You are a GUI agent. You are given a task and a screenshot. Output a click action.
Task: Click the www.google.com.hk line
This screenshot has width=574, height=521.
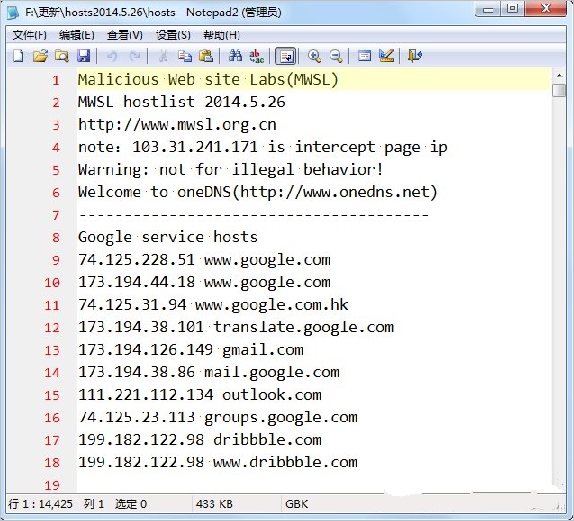[x=213, y=305]
